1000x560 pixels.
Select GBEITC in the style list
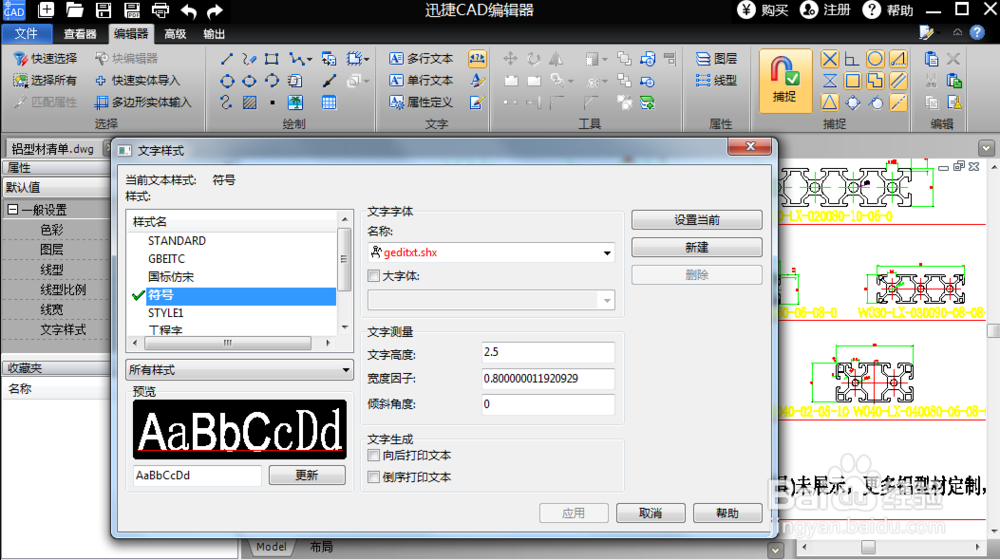coord(166,258)
